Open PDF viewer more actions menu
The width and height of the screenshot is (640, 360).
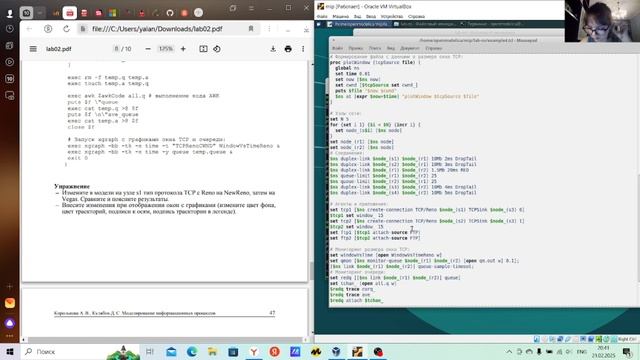[x=303, y=49]
